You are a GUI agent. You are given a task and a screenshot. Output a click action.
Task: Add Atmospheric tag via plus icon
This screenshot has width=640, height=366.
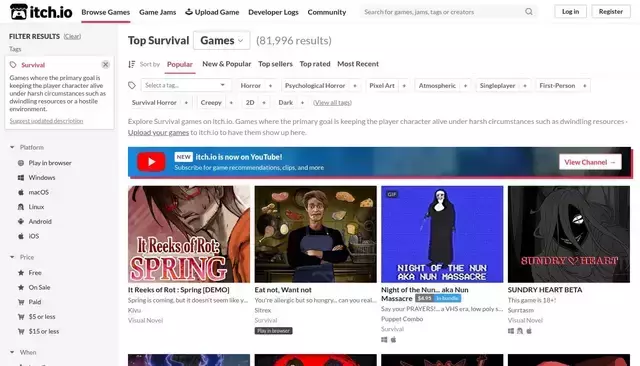[465, 86]
